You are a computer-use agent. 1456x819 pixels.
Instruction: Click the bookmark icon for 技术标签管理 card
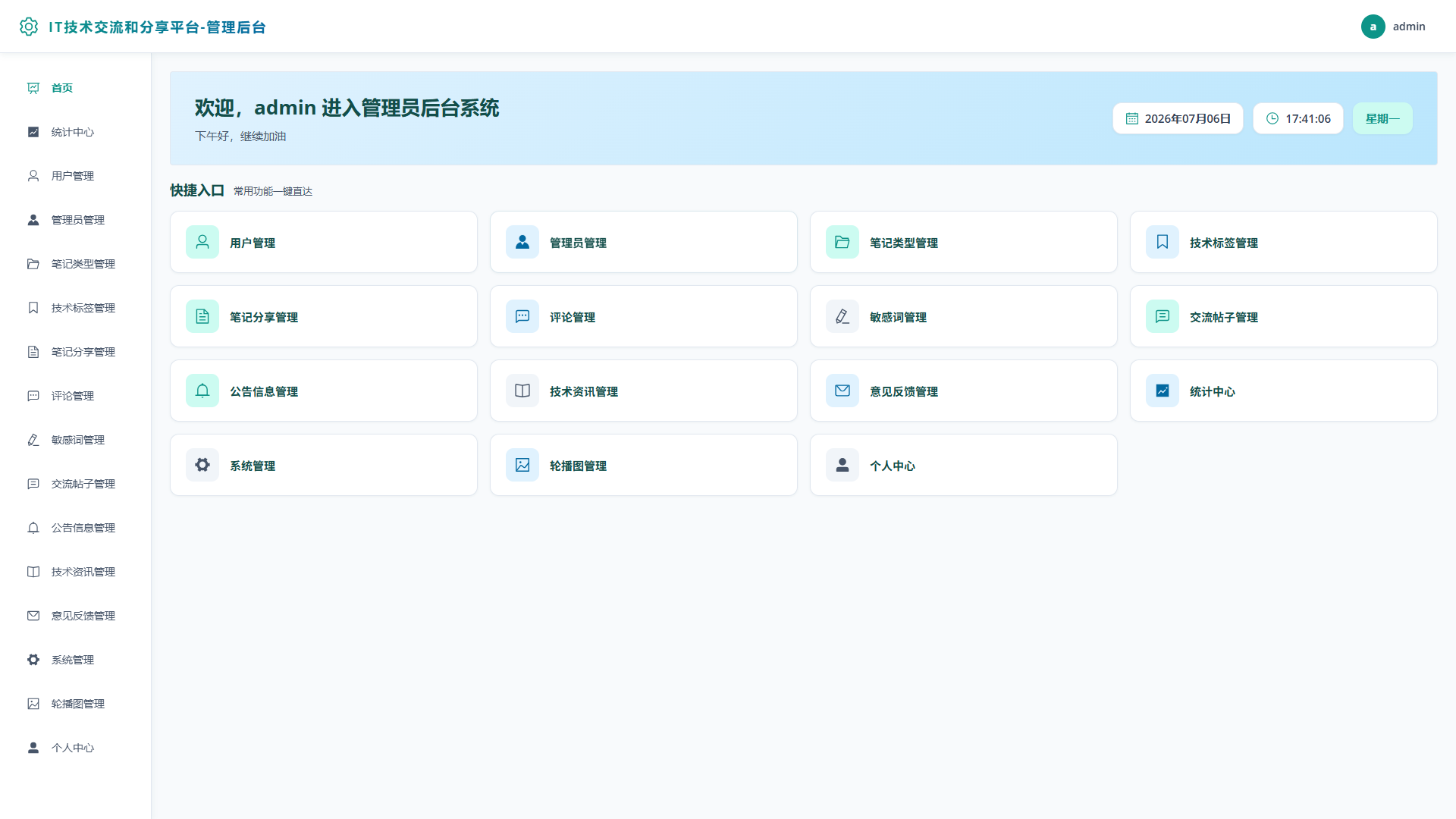1163,242
